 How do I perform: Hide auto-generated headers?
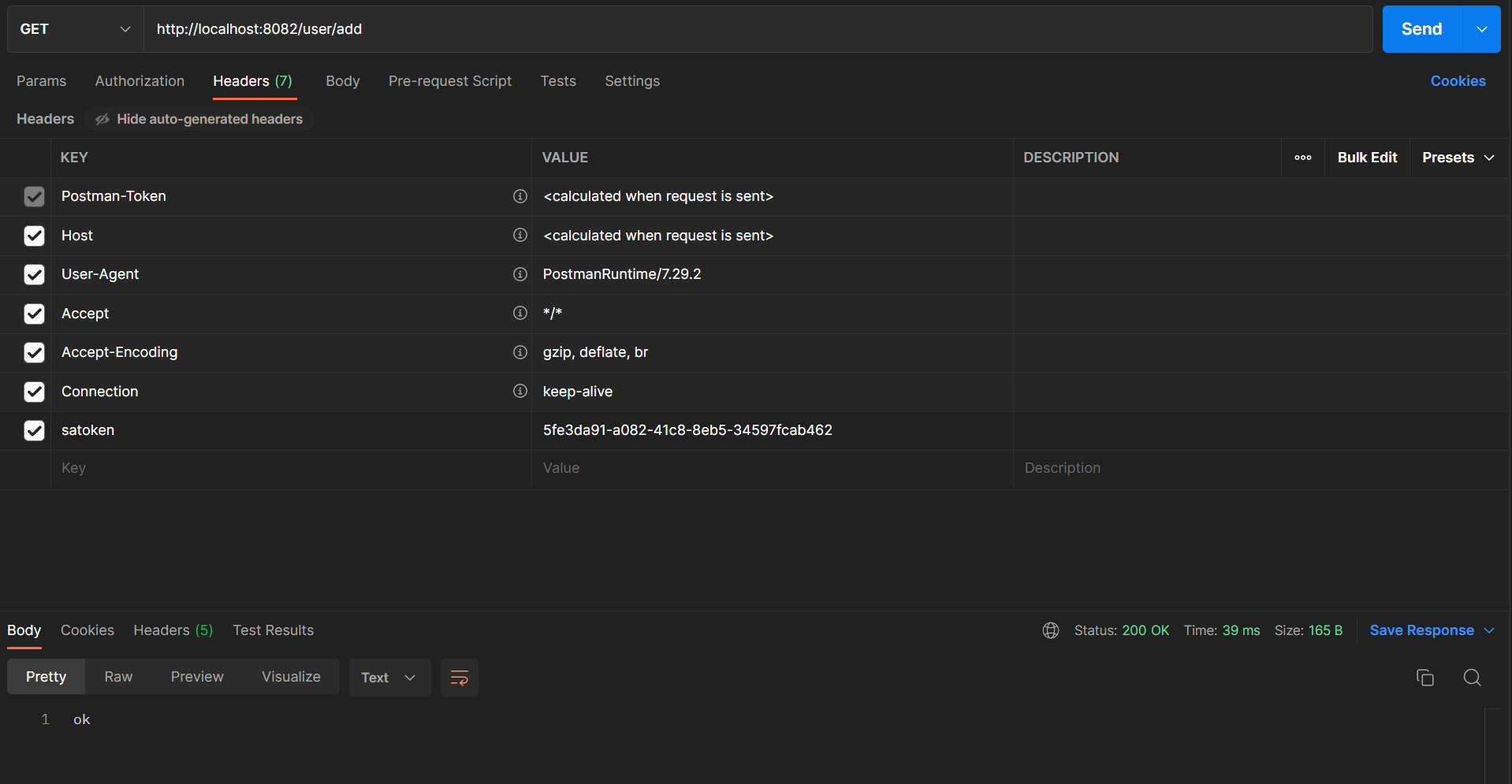pyautogui.click(x=199, y=119)
